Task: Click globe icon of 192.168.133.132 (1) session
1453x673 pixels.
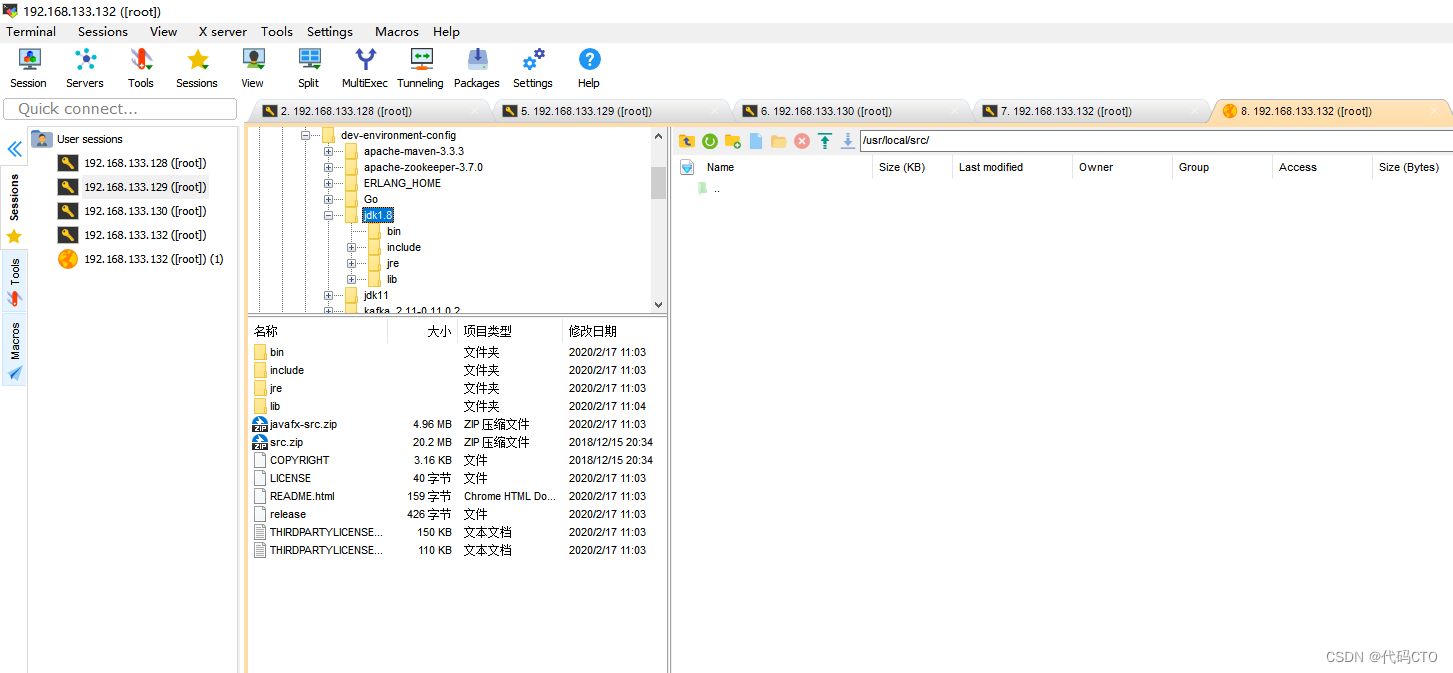Action: (x=68, y=259)
